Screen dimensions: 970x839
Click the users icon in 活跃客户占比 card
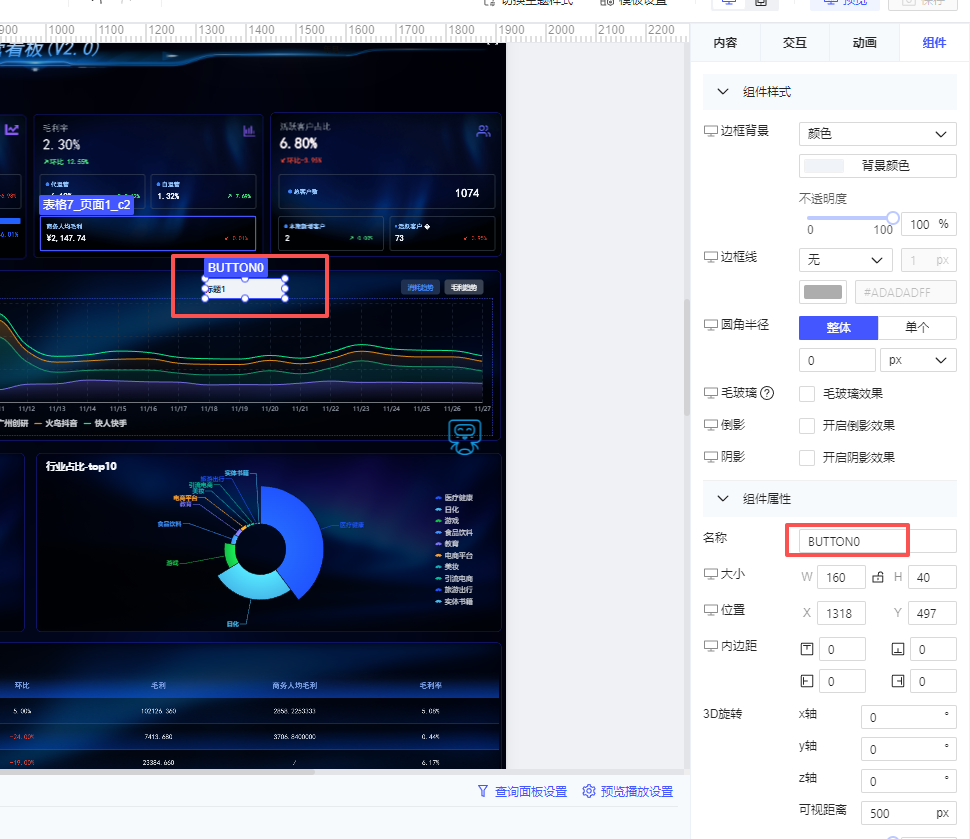484,131
